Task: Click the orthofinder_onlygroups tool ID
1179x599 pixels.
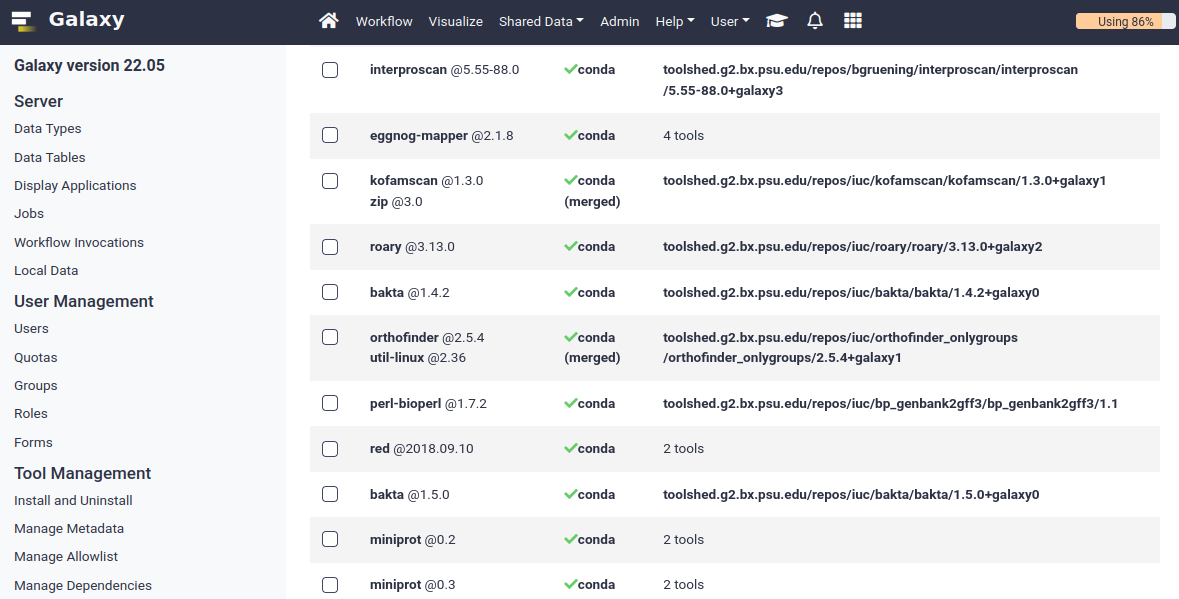Action: point(840,347)
